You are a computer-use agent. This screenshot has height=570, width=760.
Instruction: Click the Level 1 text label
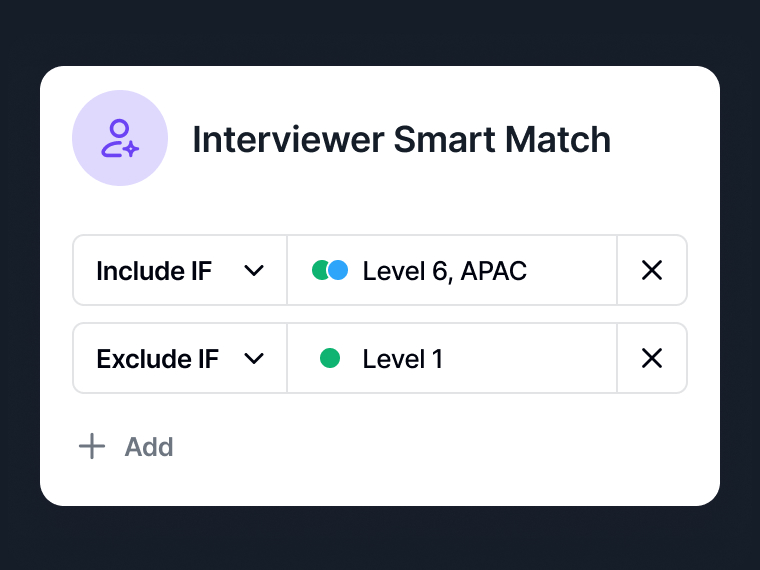[x=403, y=359]
